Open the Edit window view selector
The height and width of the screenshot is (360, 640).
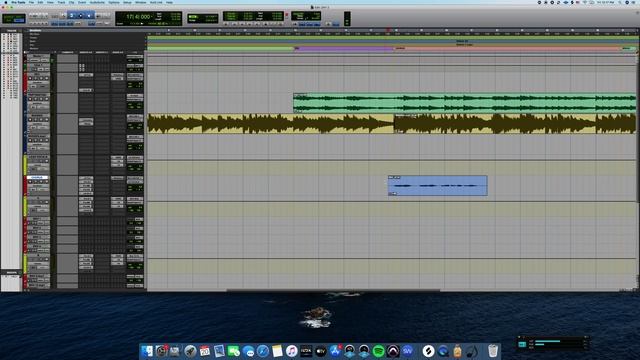point(26,52)
